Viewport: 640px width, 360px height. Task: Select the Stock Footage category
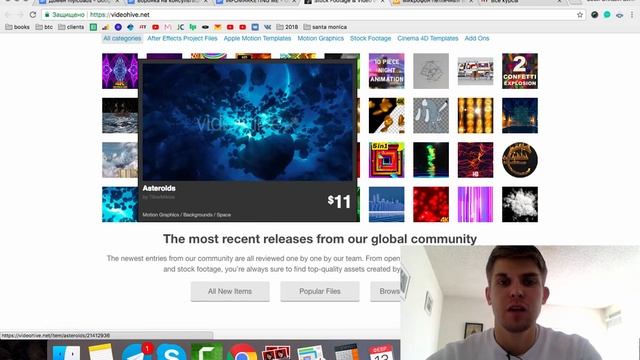[370, 38]
